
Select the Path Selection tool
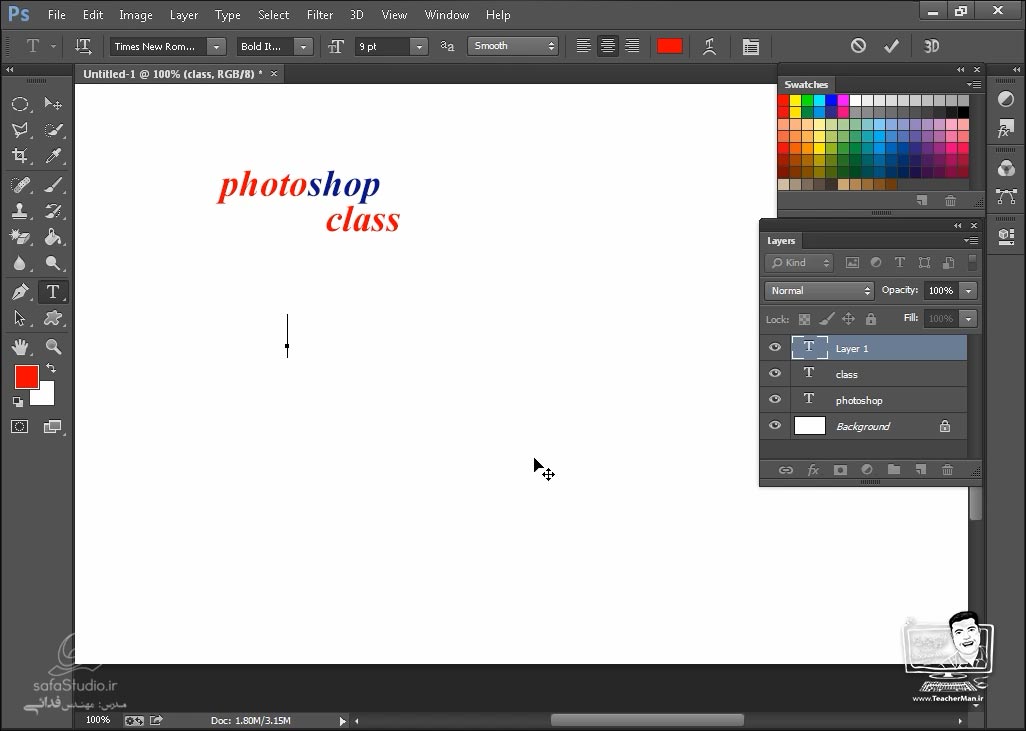click(x=20, y=318)
